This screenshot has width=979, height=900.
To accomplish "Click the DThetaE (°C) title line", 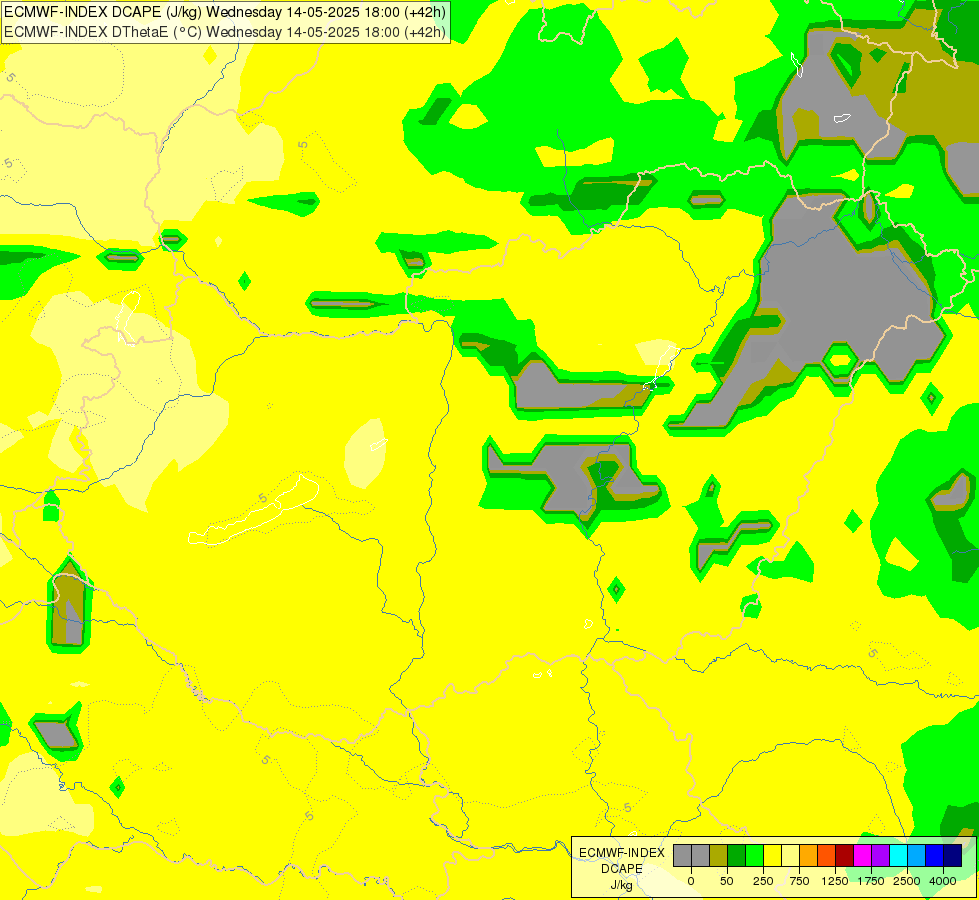I will coord(225,32).
